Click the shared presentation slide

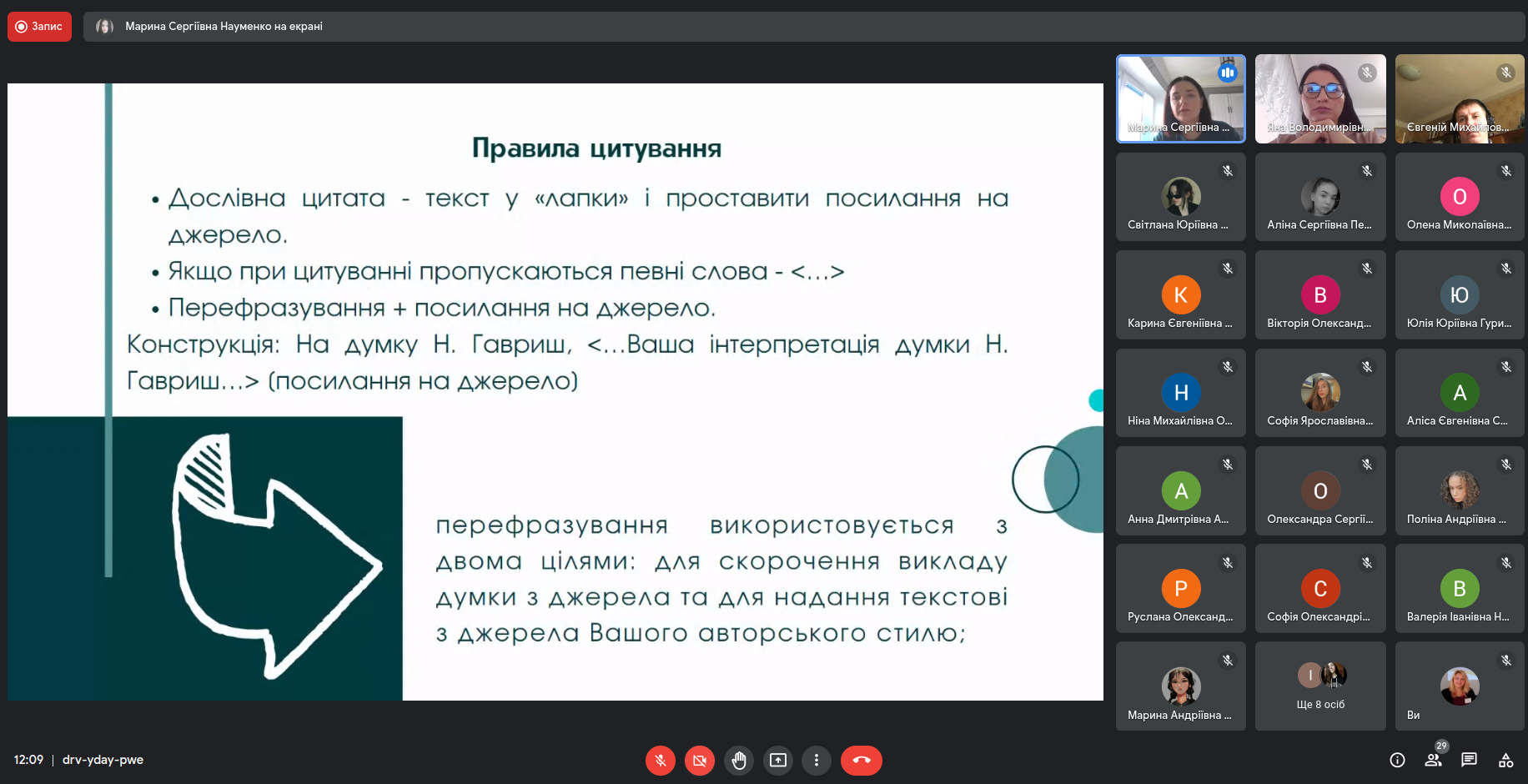pos(555,391)
